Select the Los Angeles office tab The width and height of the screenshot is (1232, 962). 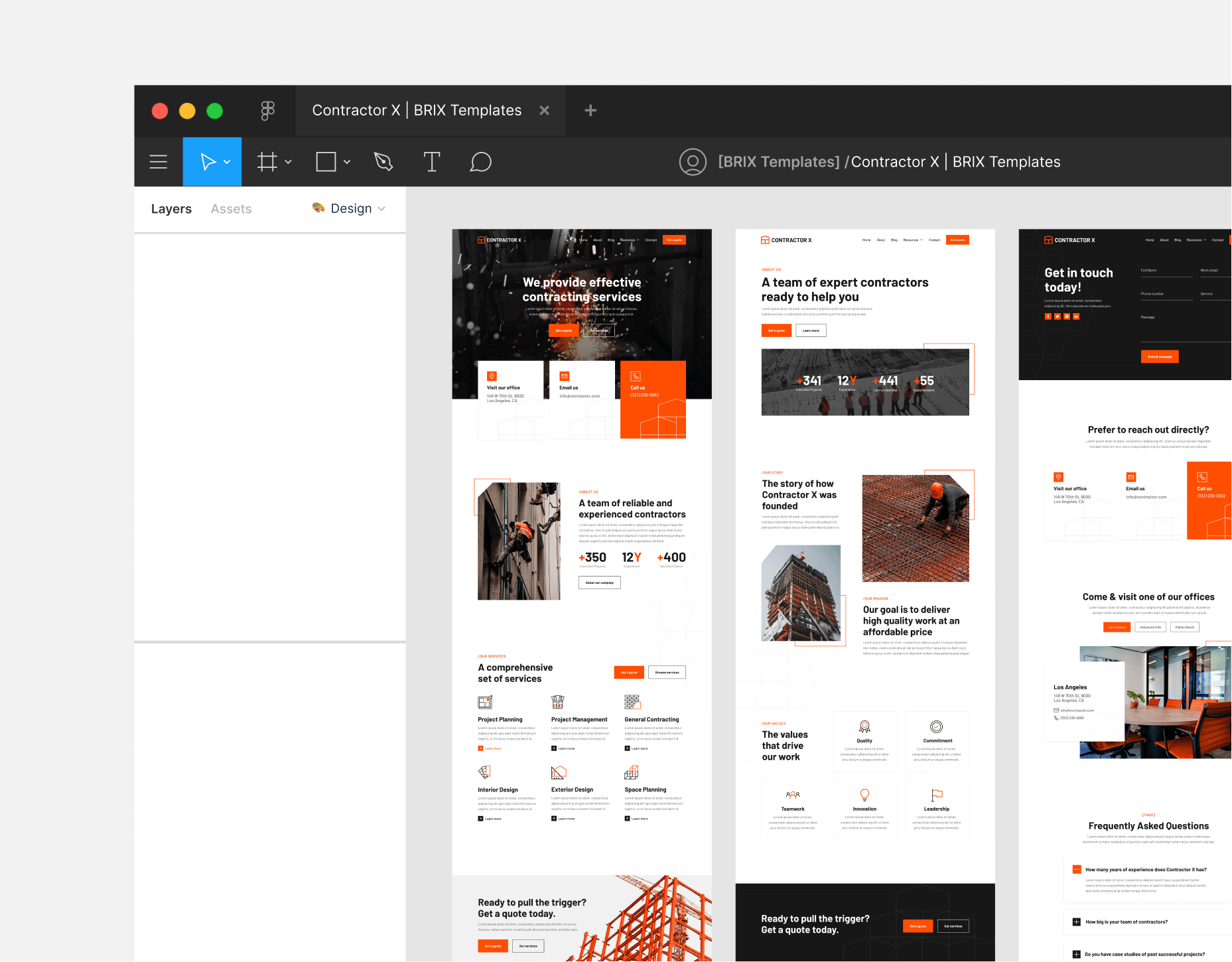tap(1117, 627)
